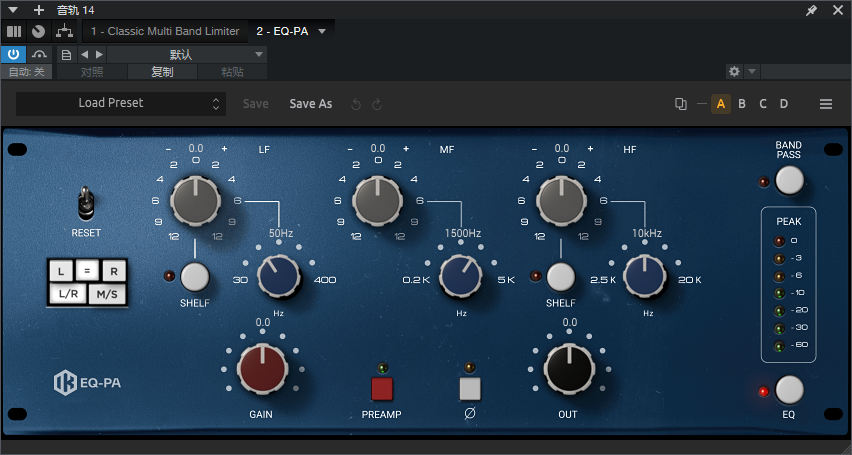Click the HF frequency knob 10kHz
This screenshot has width=852, height=455.
pos(644,276)
